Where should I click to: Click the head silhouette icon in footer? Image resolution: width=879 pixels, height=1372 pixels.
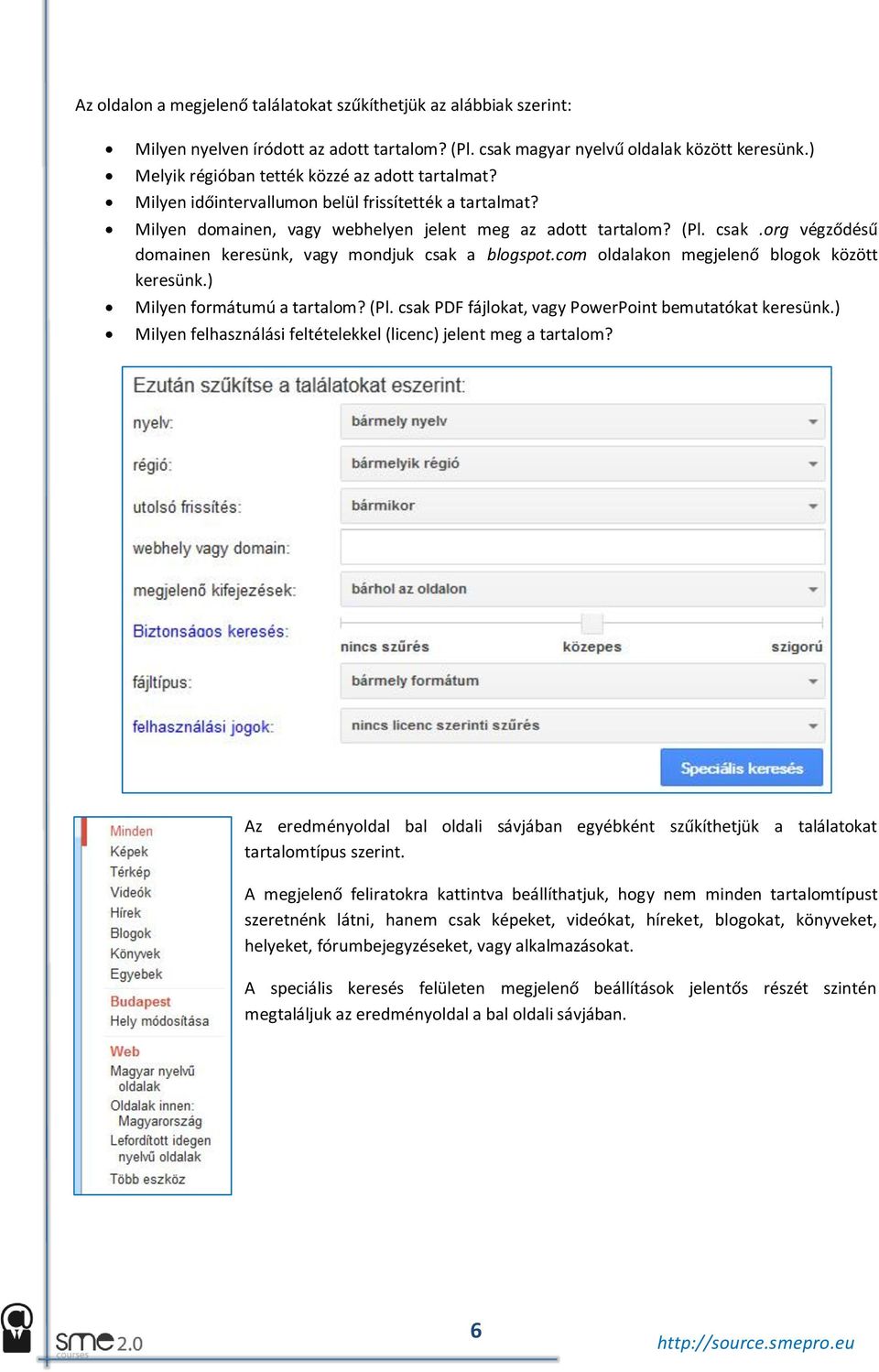tap(16, 1329)
